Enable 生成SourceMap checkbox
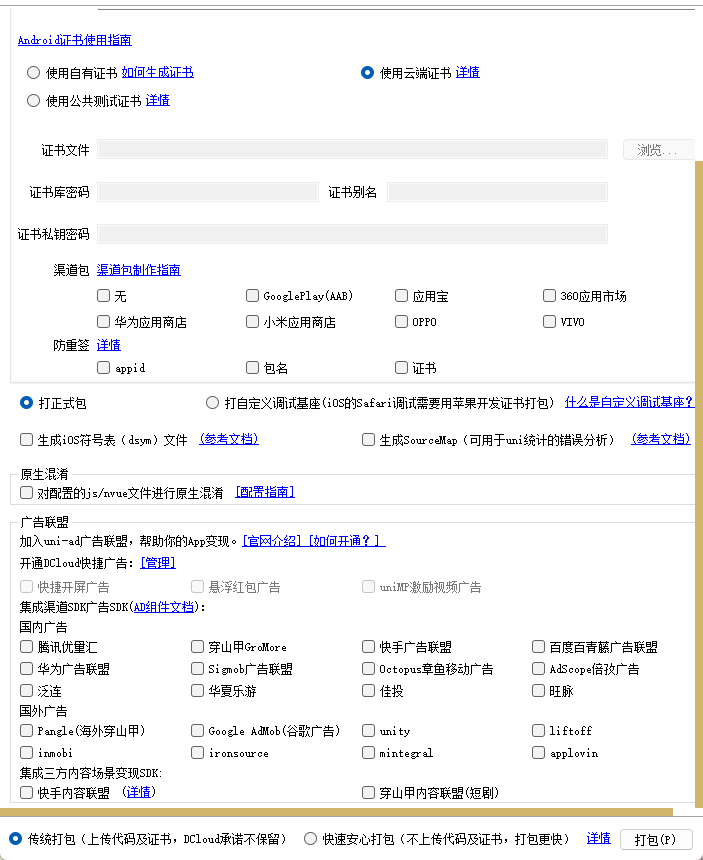The width and height of the screenshot is (703, 860). (x=368, y=439)
